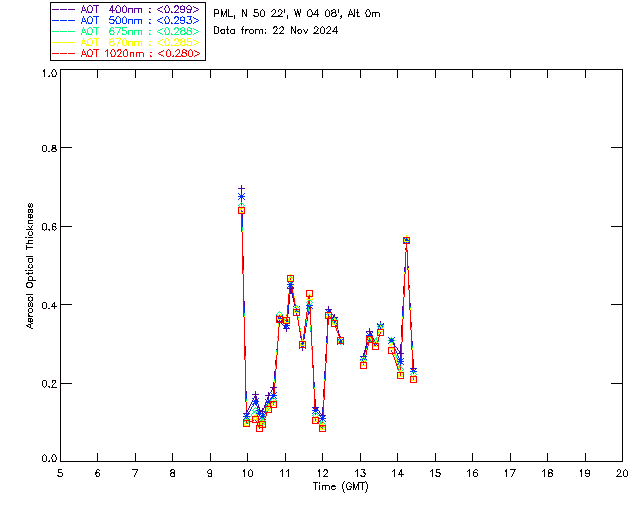Viewport: 640px width, 512px height.
Task: Click the 'Data from: 22 Nov 2024' text
Action: click(276, 30)
